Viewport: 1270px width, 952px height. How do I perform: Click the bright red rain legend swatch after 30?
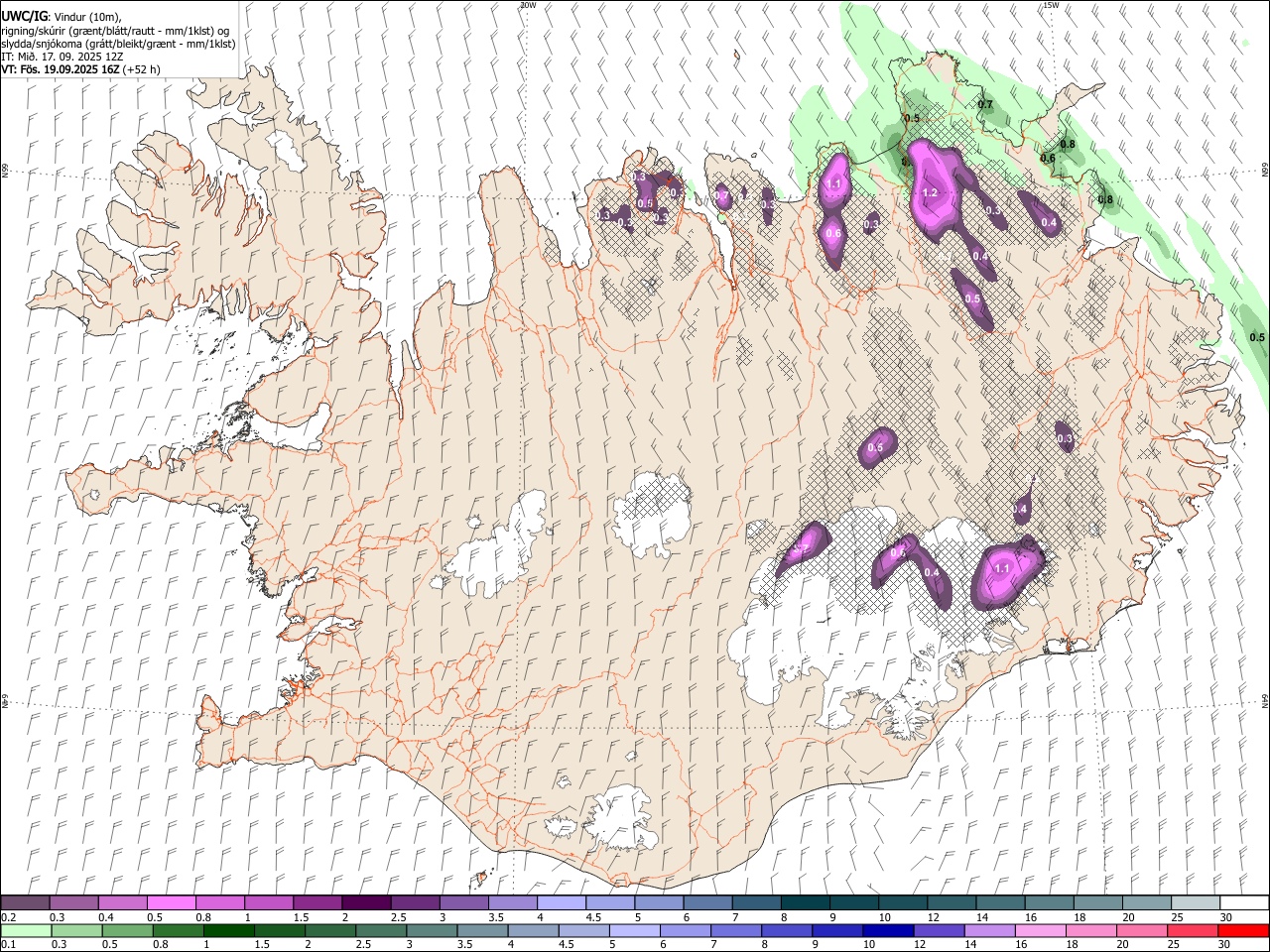1243,930
